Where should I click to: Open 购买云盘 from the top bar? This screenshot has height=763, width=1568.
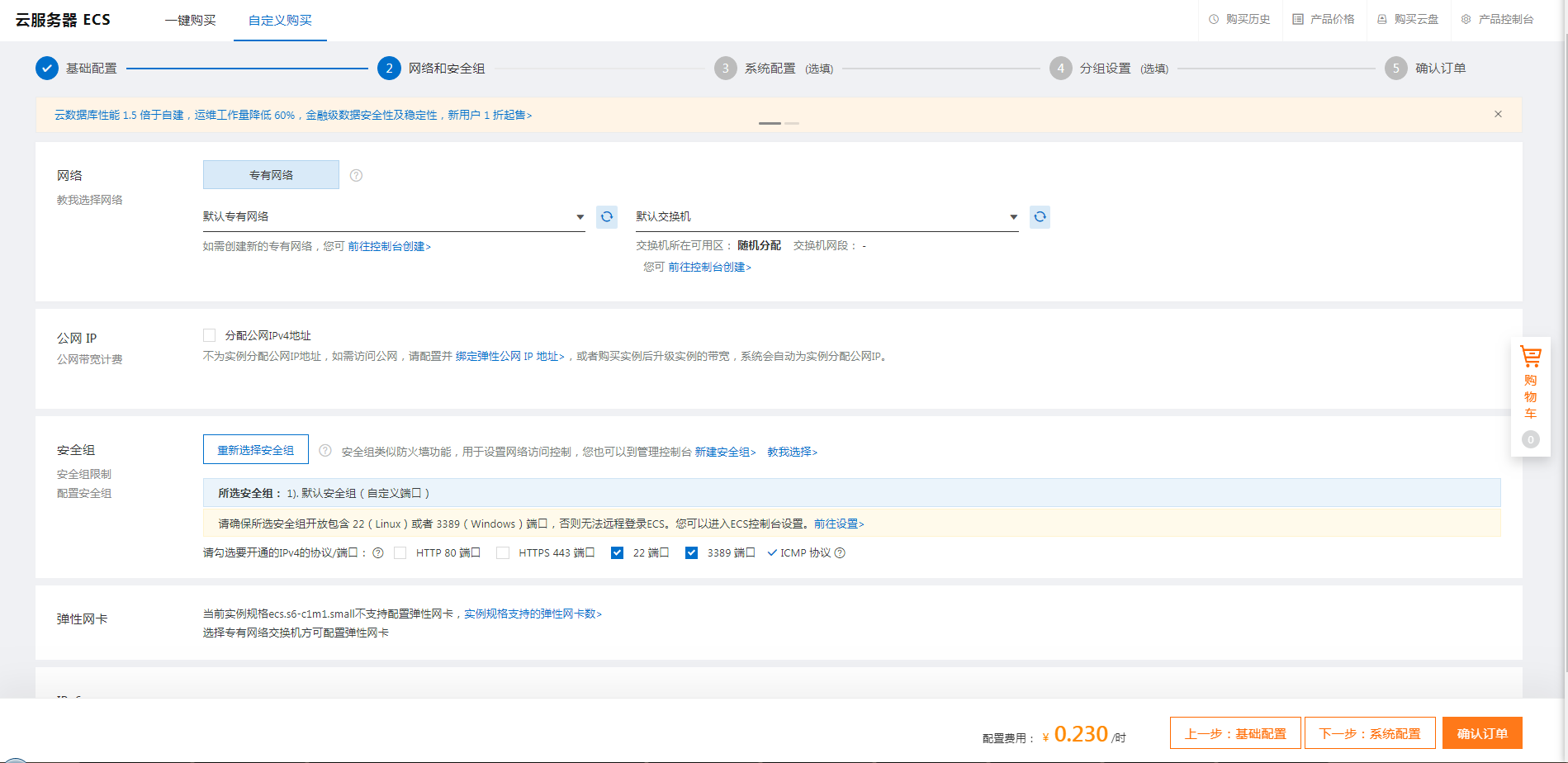[x=1408, y=19]
